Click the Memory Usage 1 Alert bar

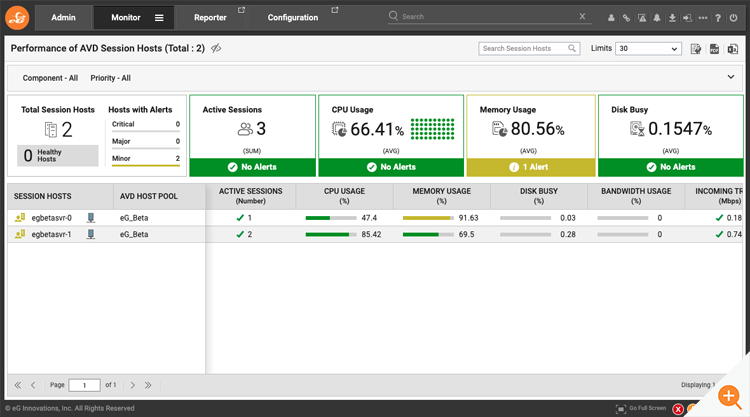(531, 167)
